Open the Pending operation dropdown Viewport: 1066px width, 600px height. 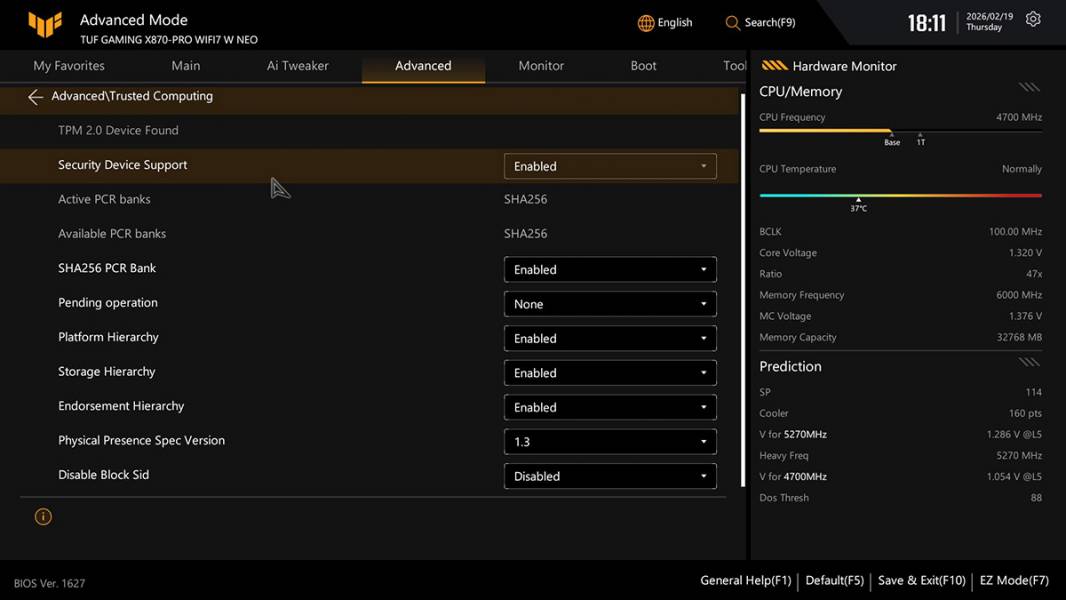tap(610, 304)
